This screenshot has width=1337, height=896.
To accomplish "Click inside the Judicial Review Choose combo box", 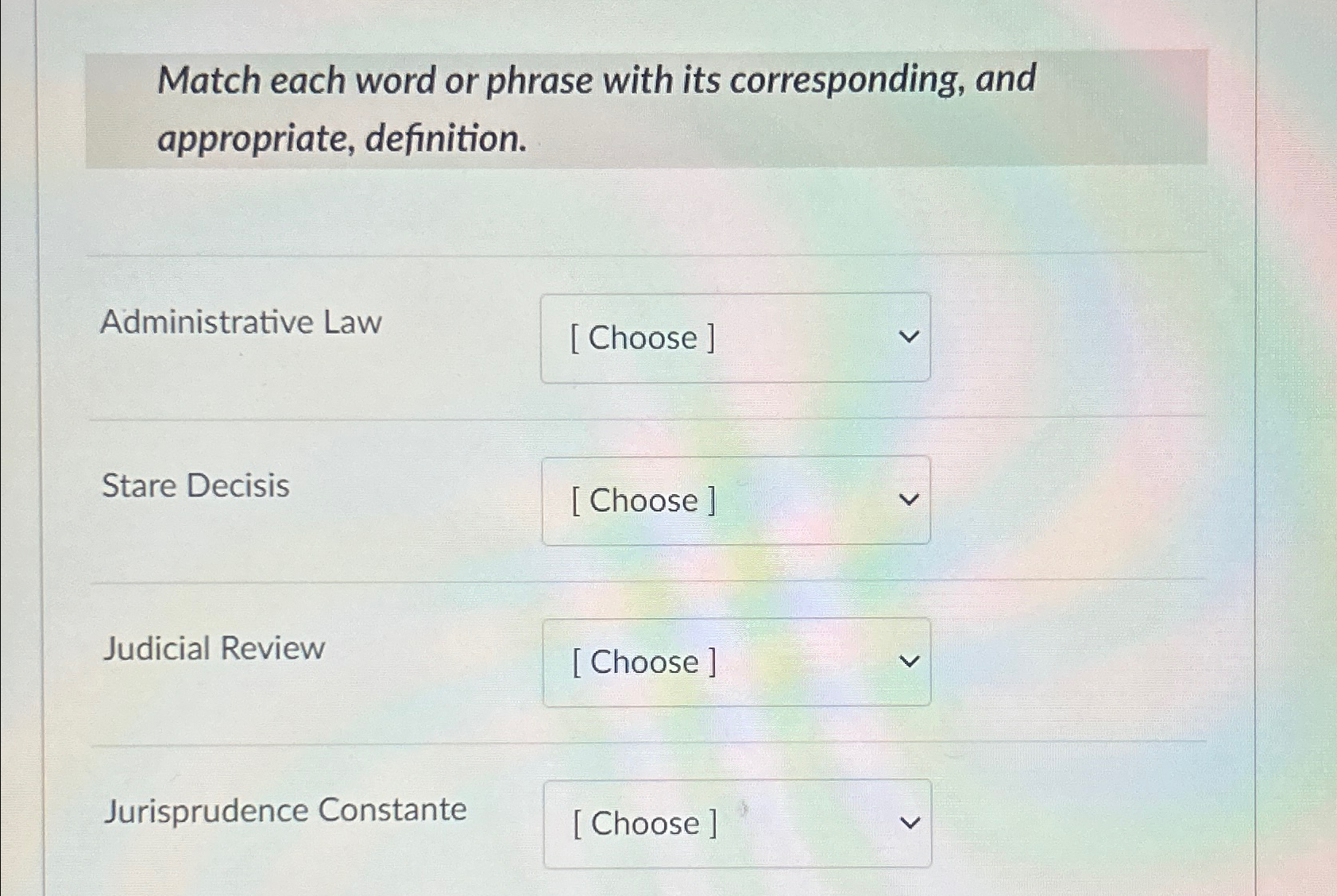I will pyautogui.click(x=735, y=661).
